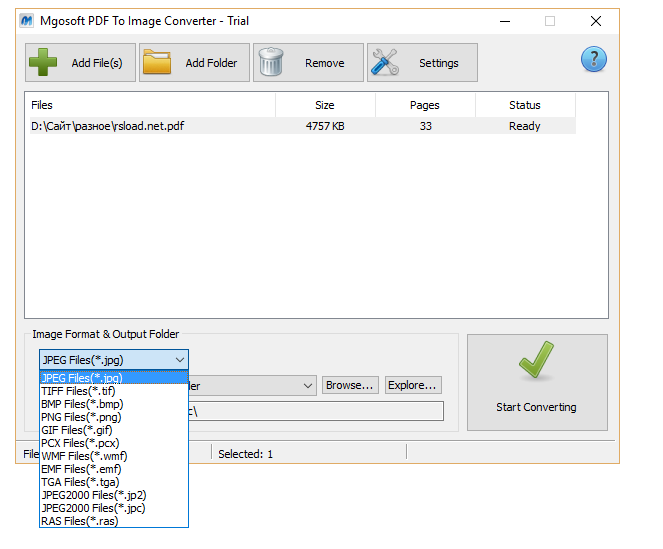Select the rsload.net.pdf file row
663x549 pixels.
(x=303, y=126)
